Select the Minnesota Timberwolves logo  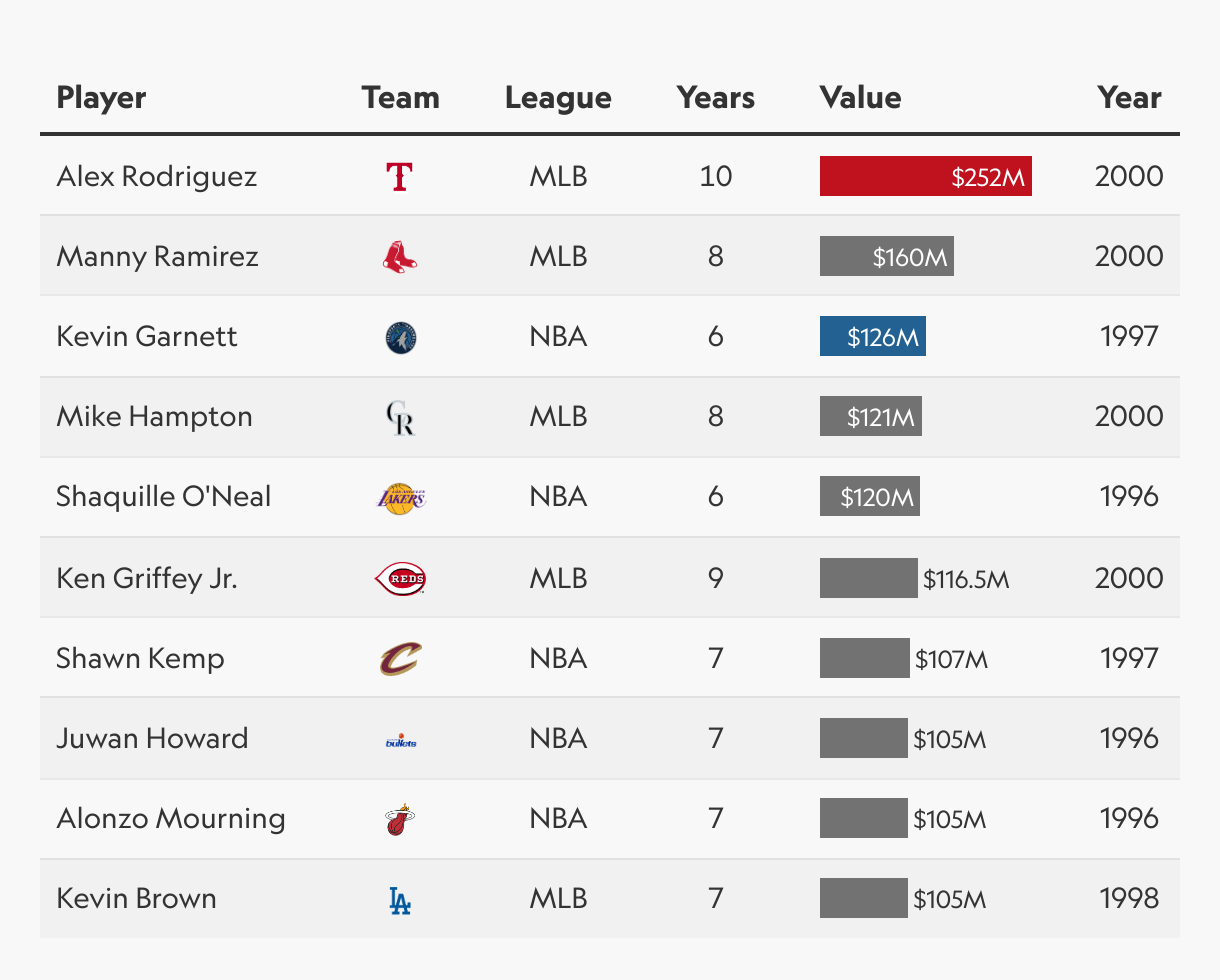(x=400, y=337)
